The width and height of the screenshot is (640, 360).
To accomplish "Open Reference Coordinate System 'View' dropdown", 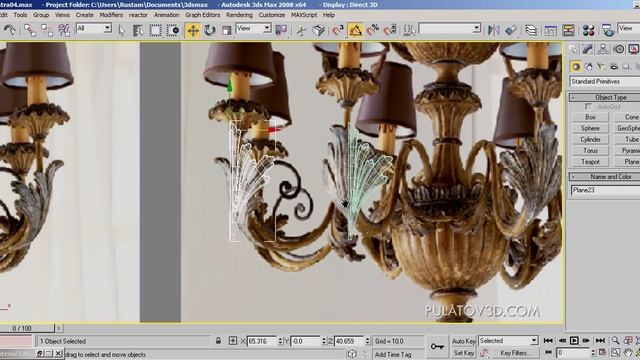I will click(x=253, y=29).
